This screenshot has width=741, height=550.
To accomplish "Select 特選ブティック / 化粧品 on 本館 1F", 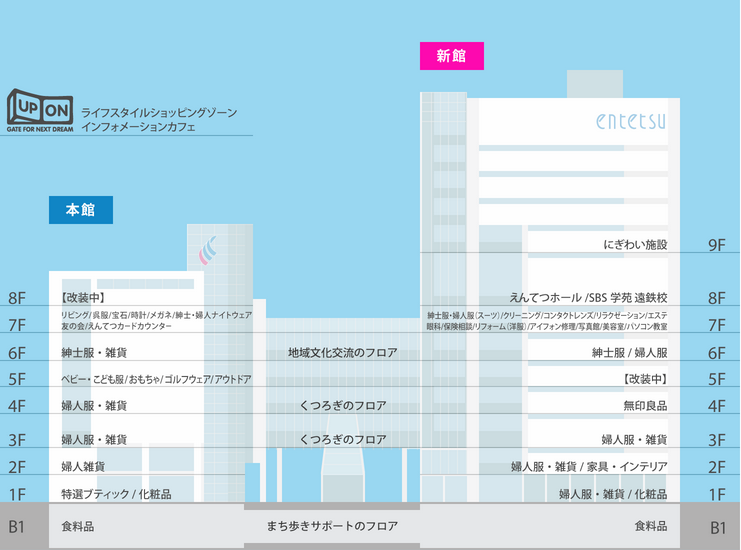I will [x=116, y=494].
